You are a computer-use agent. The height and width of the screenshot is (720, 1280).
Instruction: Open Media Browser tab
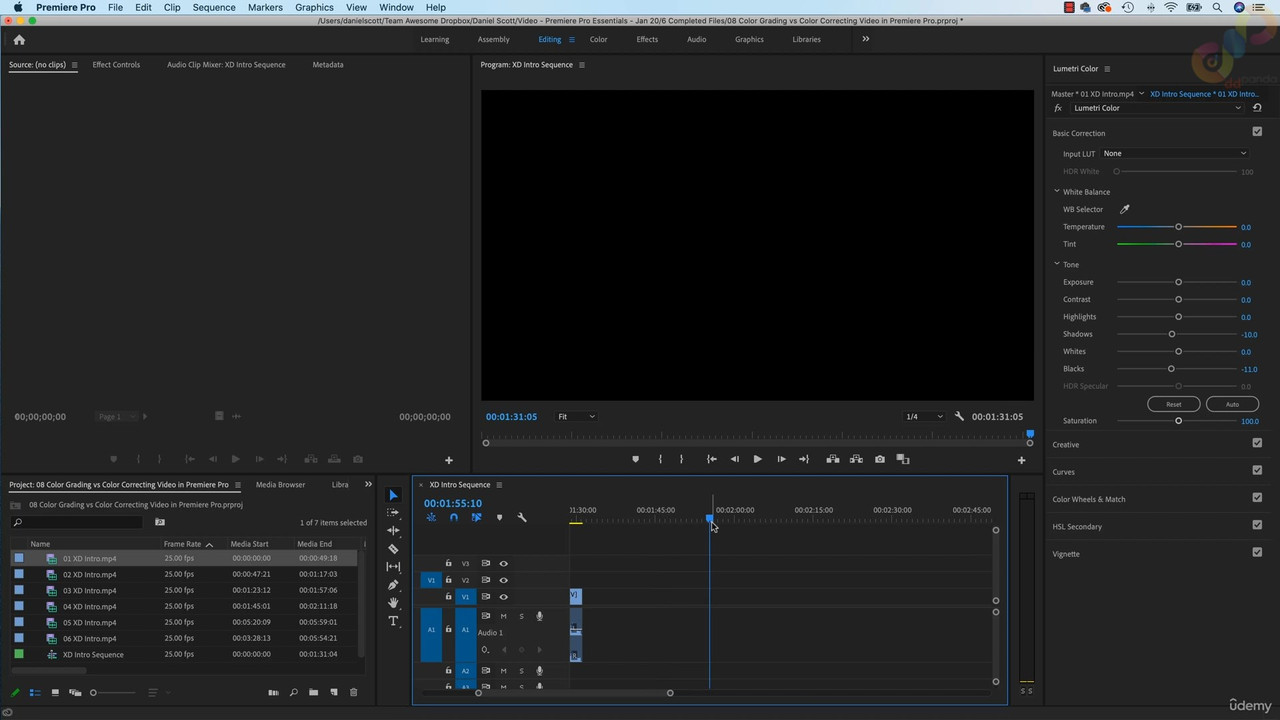click(281, 485)
